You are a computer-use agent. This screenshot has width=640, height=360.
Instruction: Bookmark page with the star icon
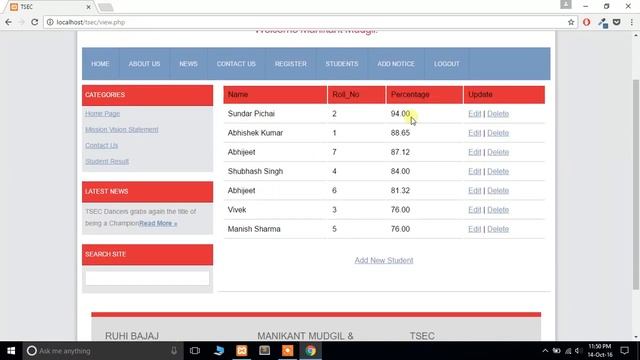pos(571,22)
